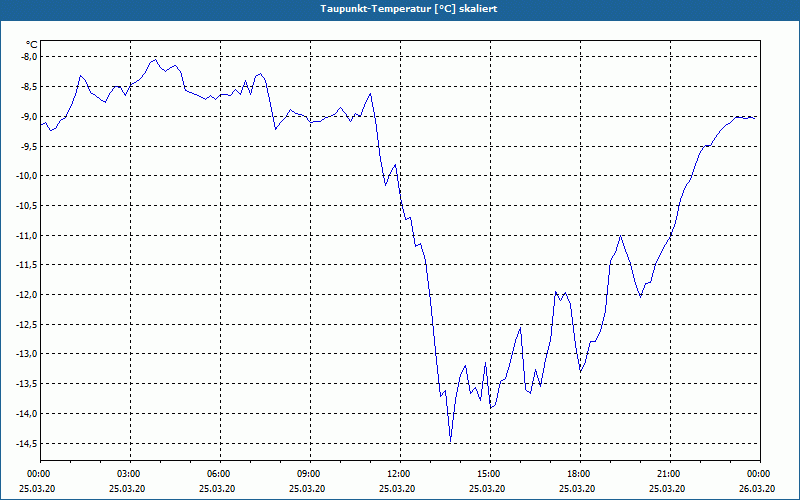
Task: Select the 06:00 x-axis time label
Action: coord(219,474)
